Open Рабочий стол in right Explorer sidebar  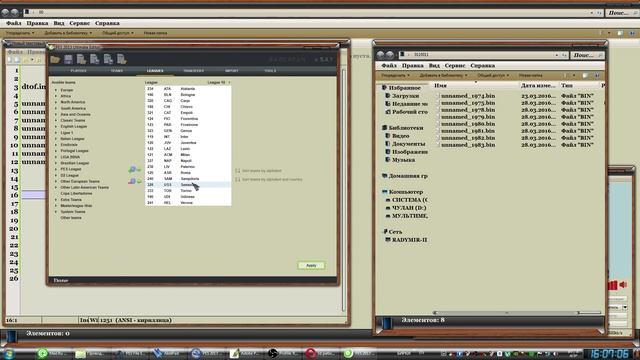[x=406, y=112]
